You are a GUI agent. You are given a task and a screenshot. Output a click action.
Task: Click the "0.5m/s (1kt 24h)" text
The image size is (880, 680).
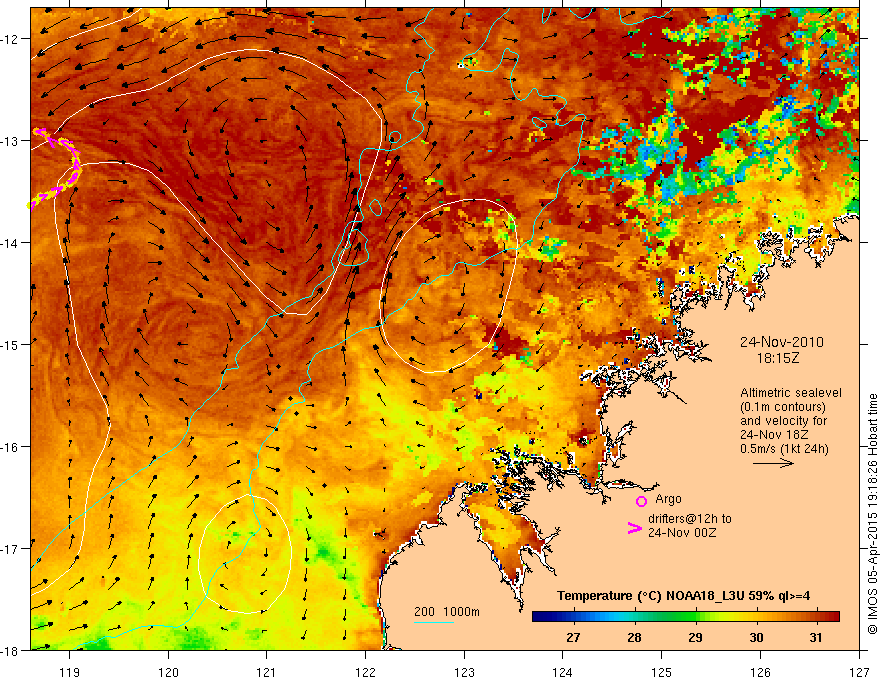784,448
